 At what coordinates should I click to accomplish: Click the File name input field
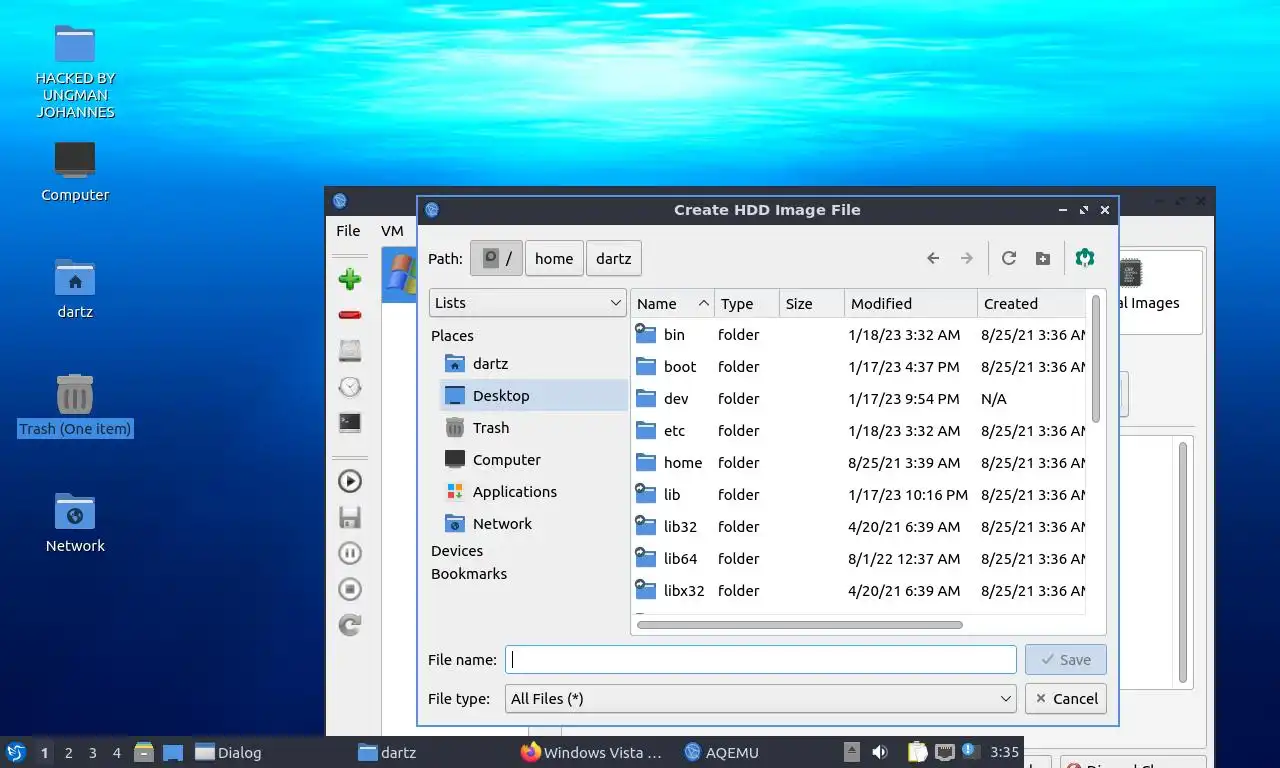tap(761, 660)
